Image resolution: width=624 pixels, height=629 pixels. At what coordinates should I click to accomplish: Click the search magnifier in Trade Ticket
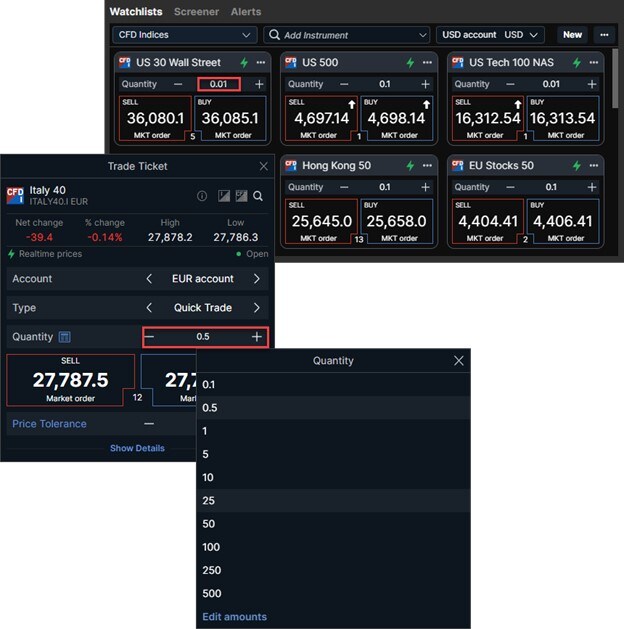[258, 196]
